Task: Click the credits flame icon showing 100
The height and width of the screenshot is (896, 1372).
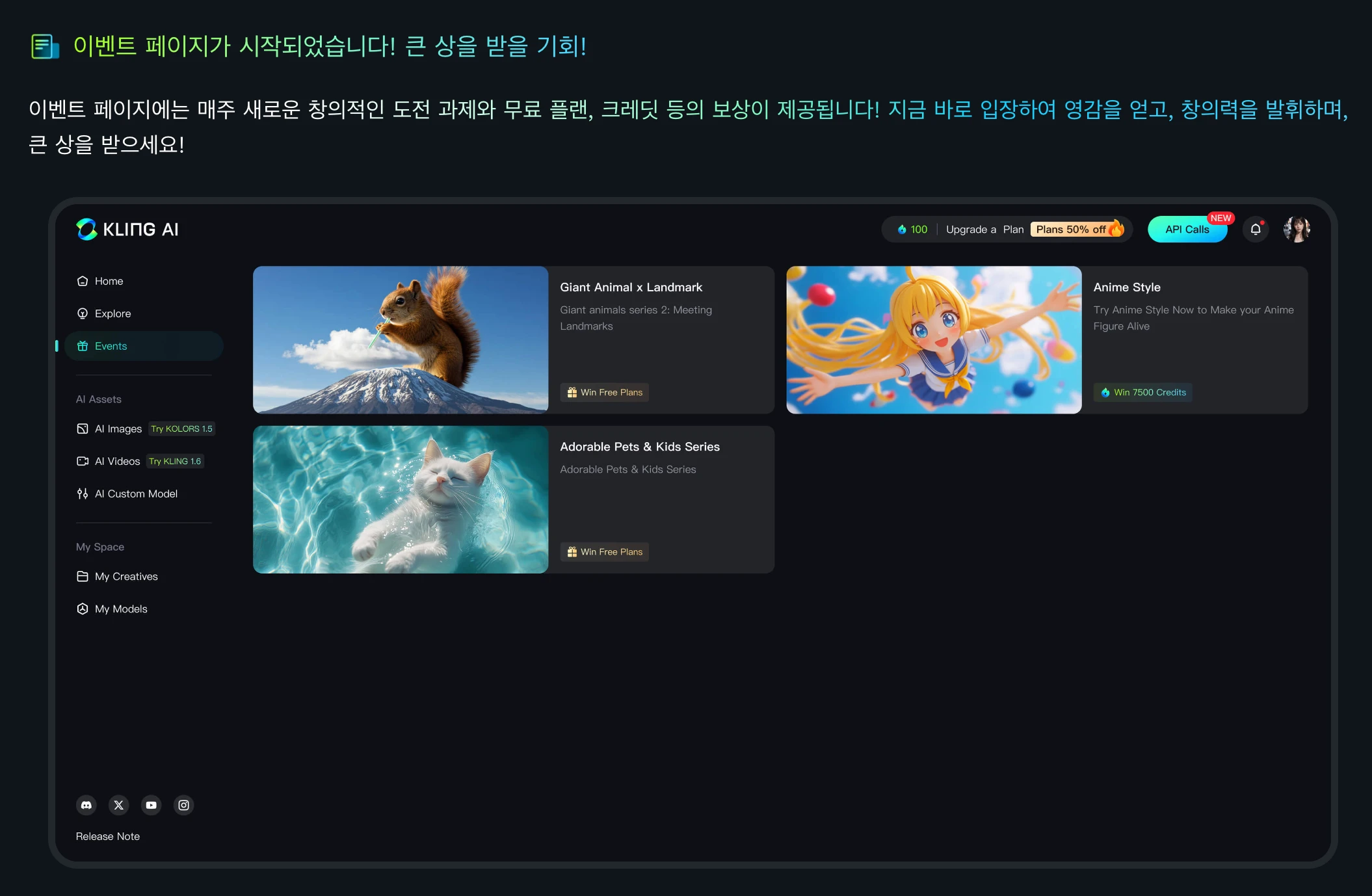Action: [902, 230]
